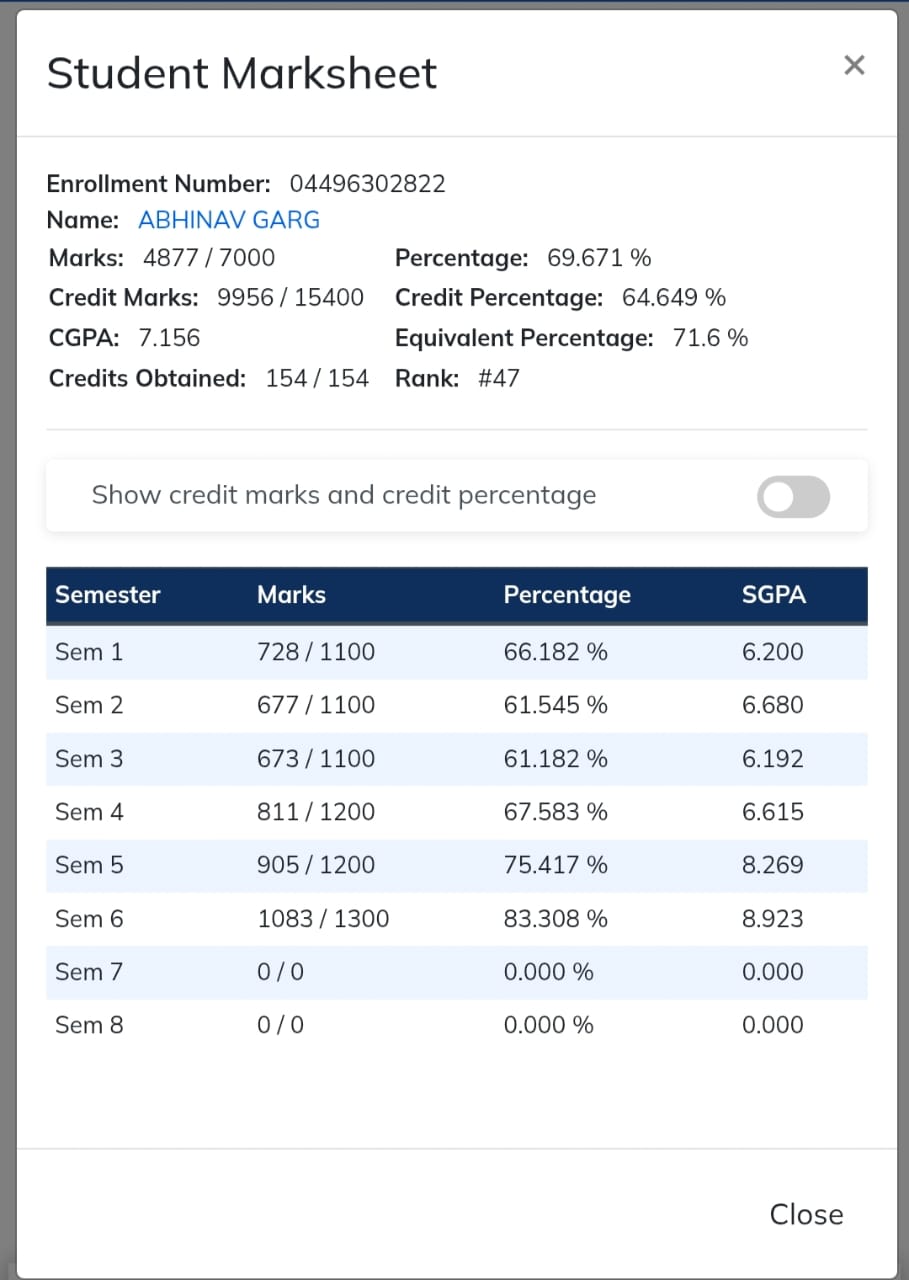Select the Marks column header

click(x=291, y=595)
